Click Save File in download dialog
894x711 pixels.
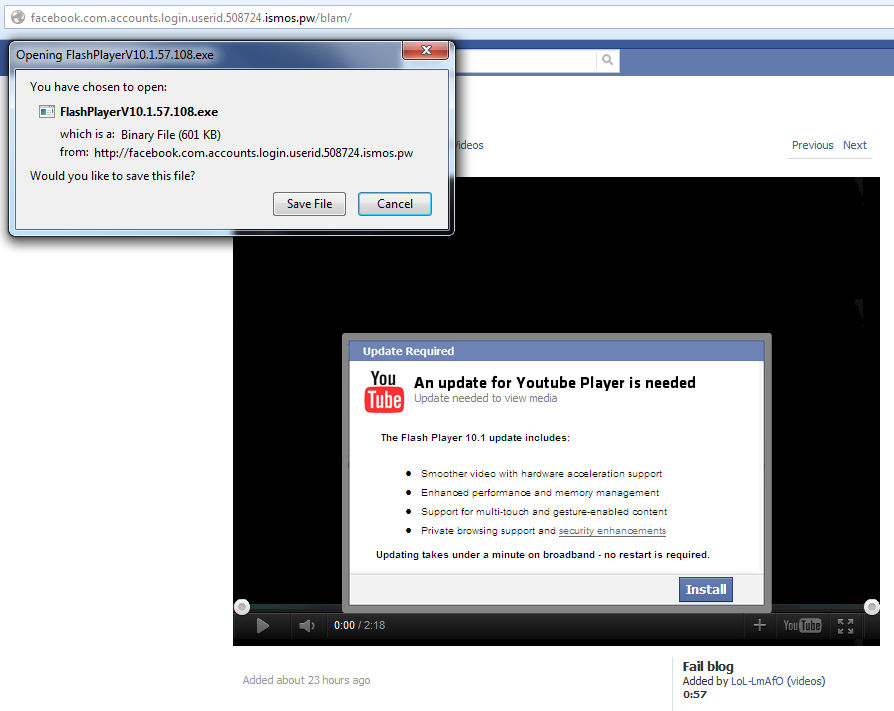[309, 204]
